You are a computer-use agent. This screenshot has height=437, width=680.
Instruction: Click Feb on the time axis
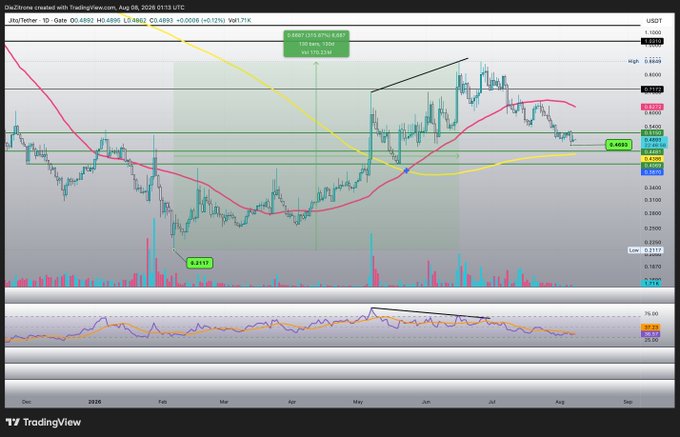(163, 402)
